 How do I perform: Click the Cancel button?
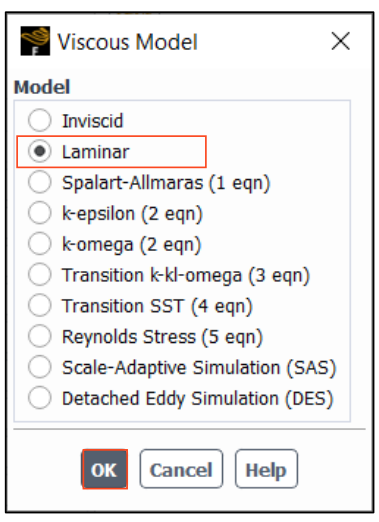point(181,469)
